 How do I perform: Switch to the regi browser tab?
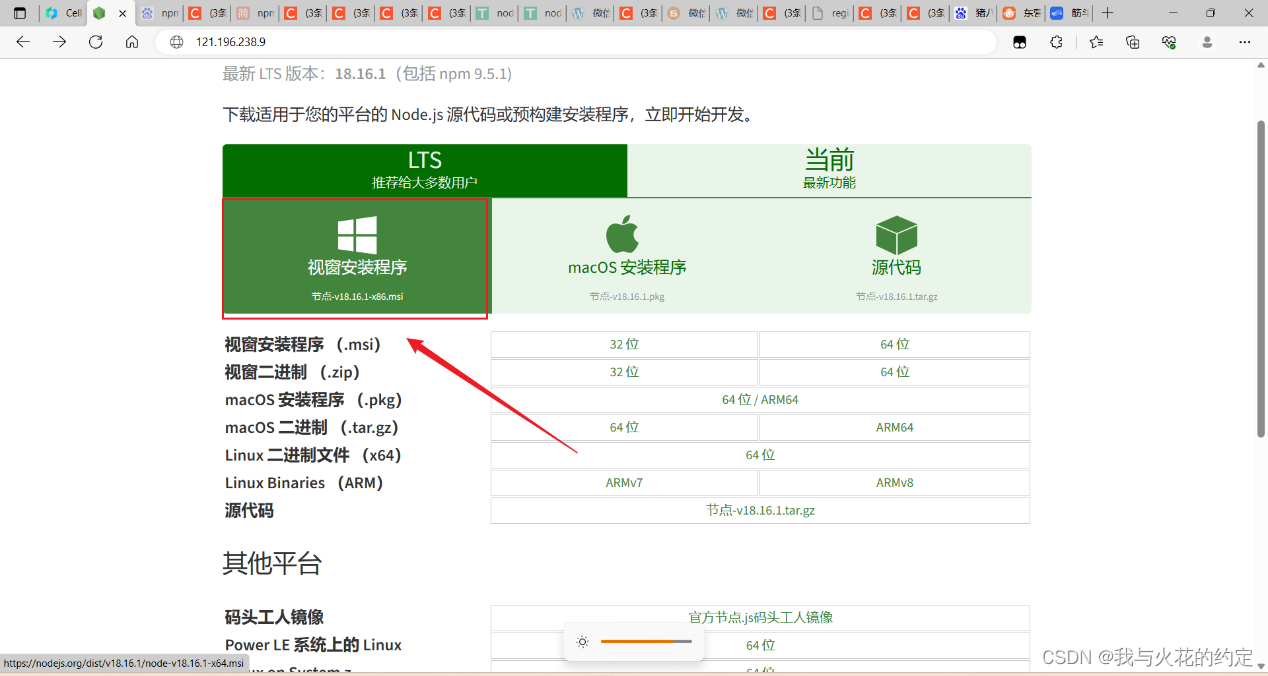(x=829, y=13)
